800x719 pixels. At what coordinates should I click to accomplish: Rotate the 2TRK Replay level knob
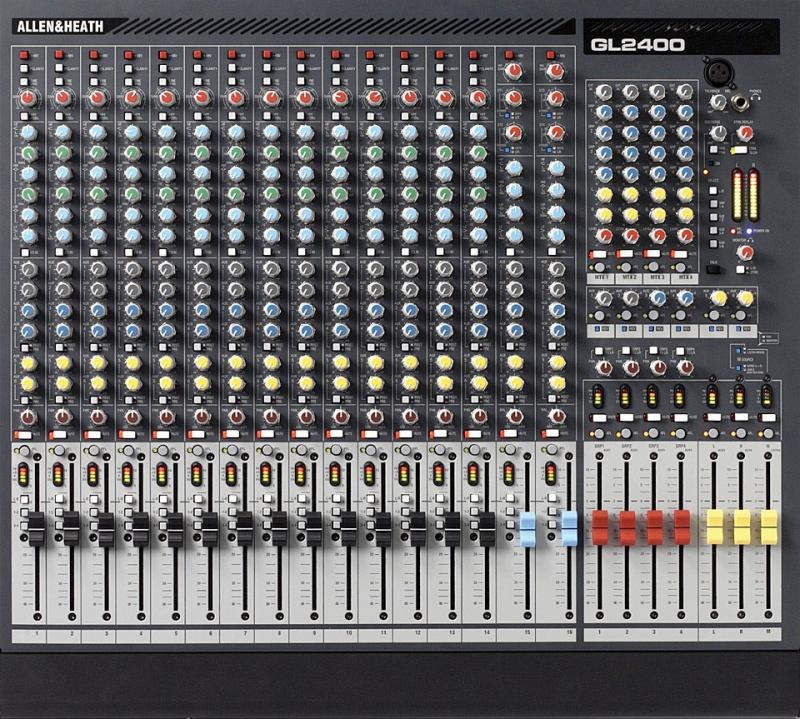(743, 131)
